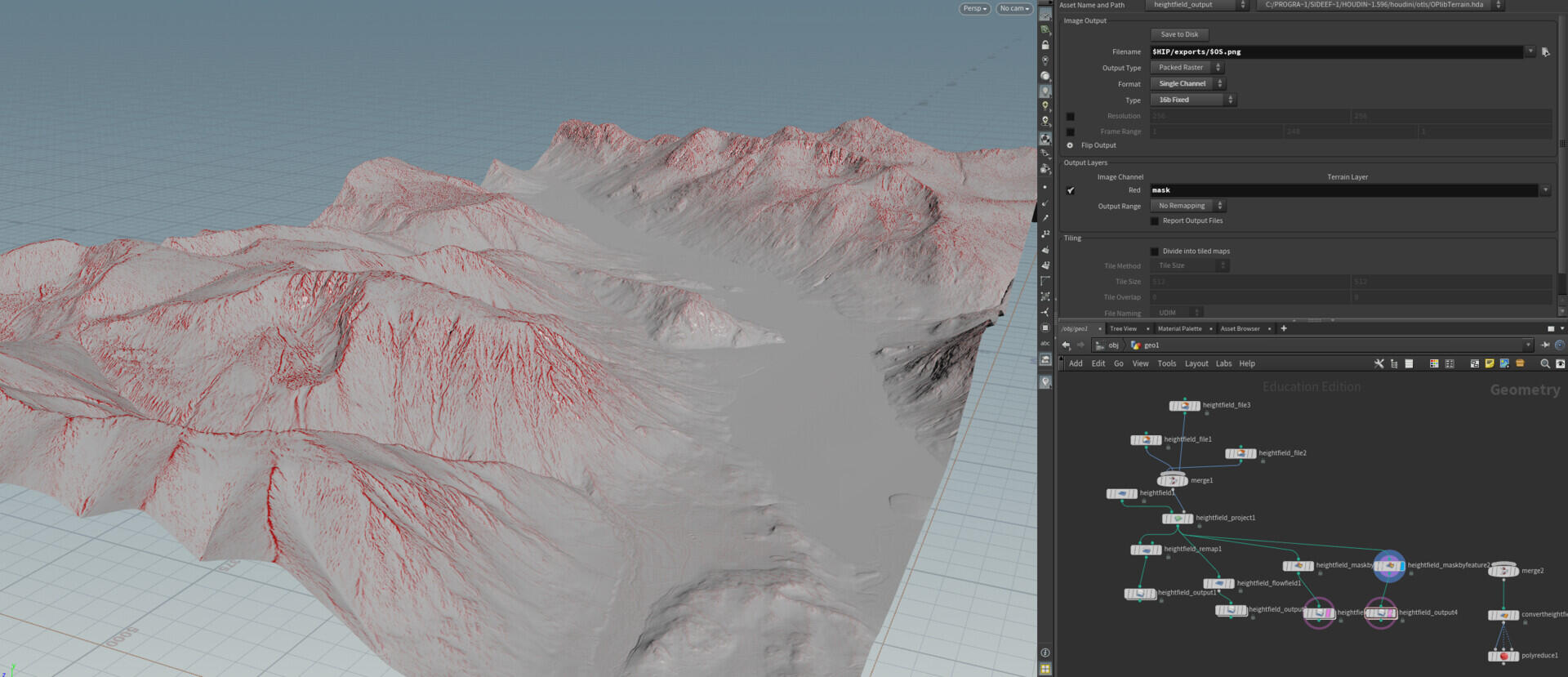Click the lock icon in viewport display toolbar

coord(1045,45)
